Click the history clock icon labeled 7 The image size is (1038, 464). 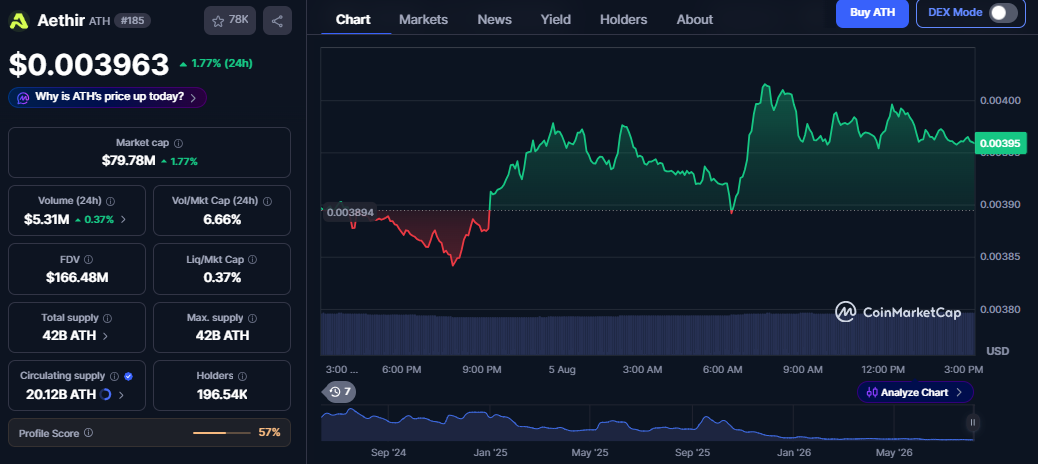point(340,392)
